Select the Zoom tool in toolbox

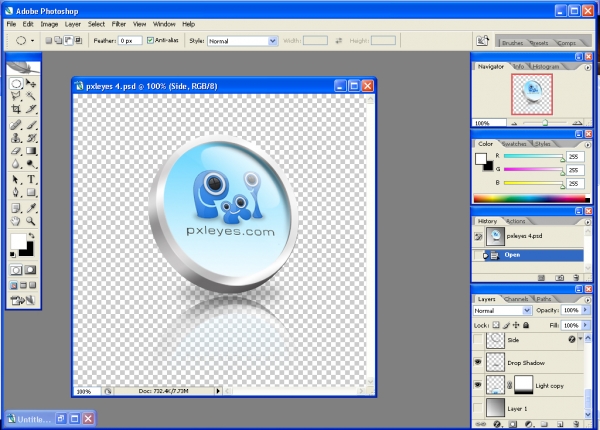31,221
